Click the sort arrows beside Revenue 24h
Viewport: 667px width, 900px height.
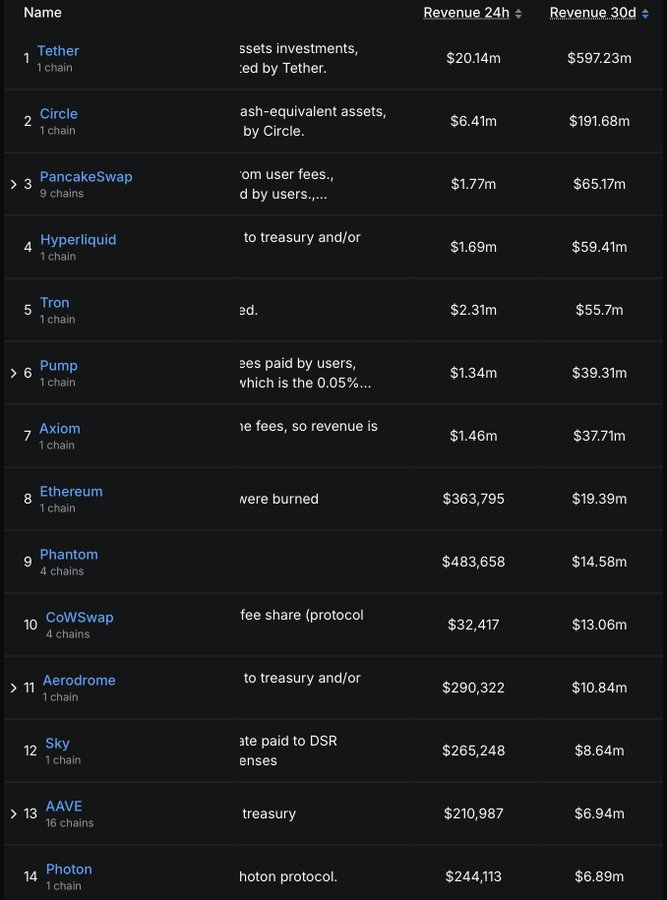click(x=519, y=13)
